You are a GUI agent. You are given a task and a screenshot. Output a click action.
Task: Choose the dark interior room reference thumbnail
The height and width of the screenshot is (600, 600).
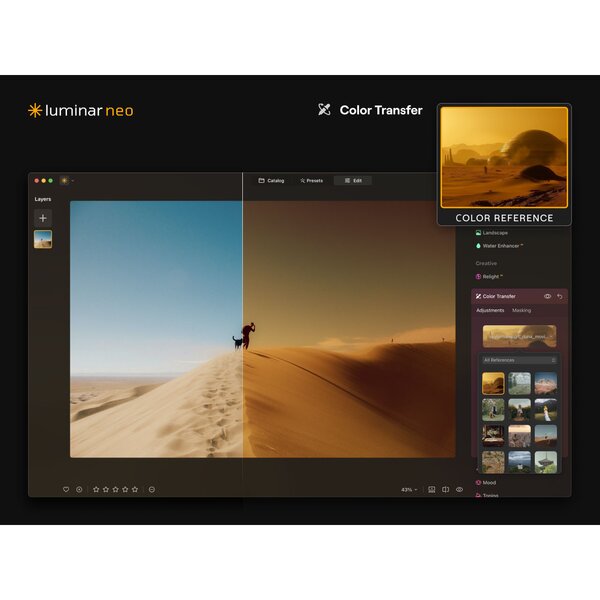(493, 436)
